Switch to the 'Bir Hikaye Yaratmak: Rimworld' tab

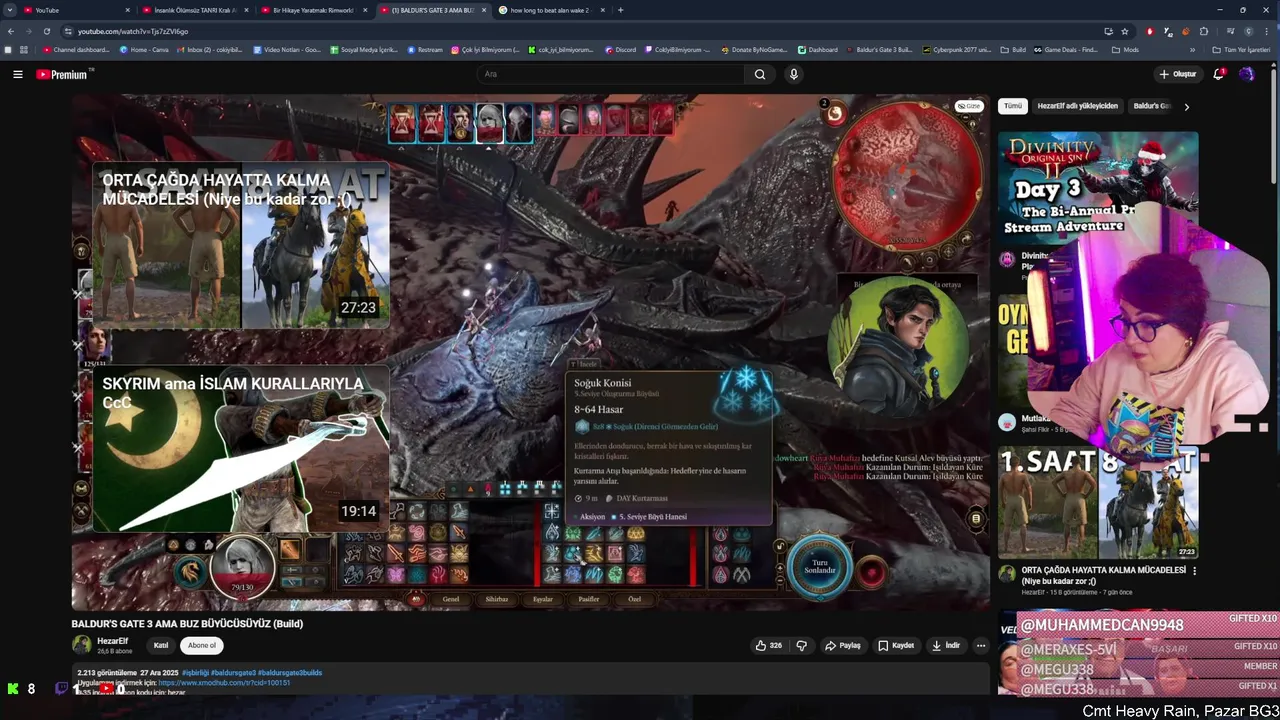click(x=313, y=10)
